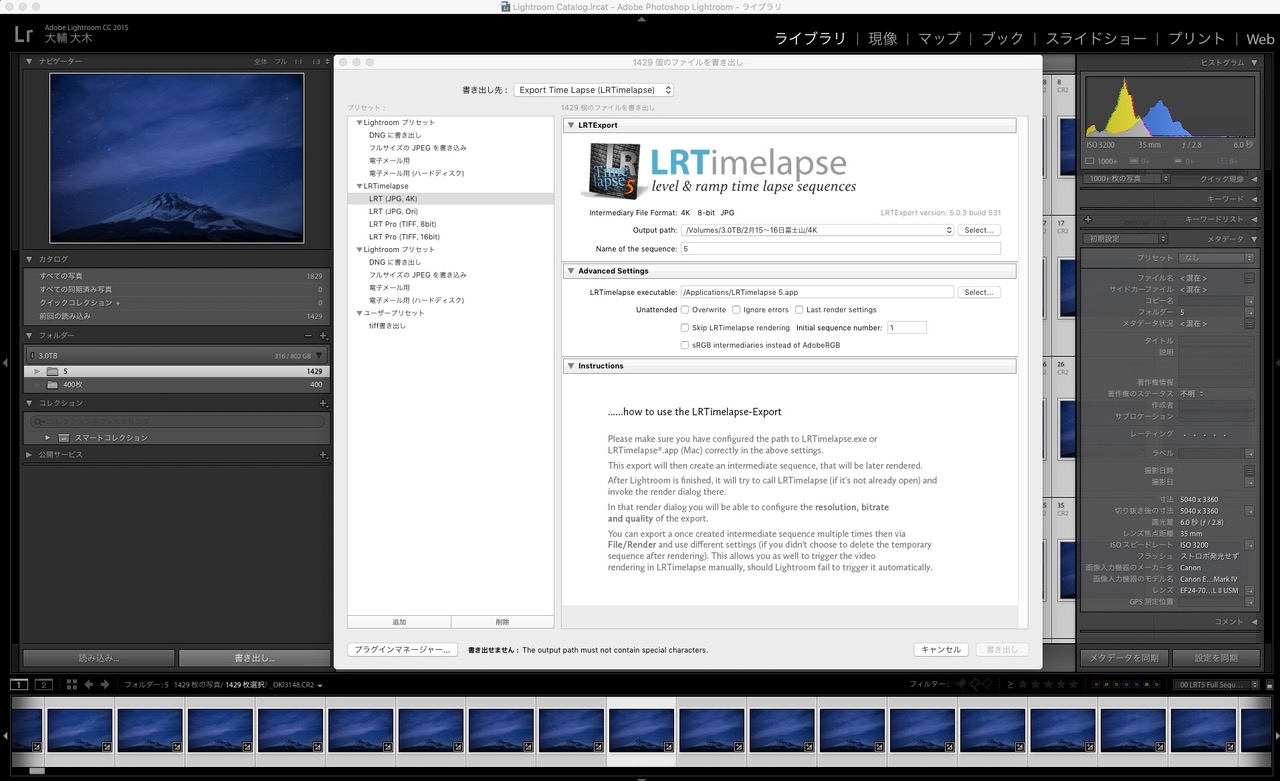Click the filmstrip horizontal scrollbar thumb
The width and height of the screenshot is (1280, 781).
(x=37, y=771)
